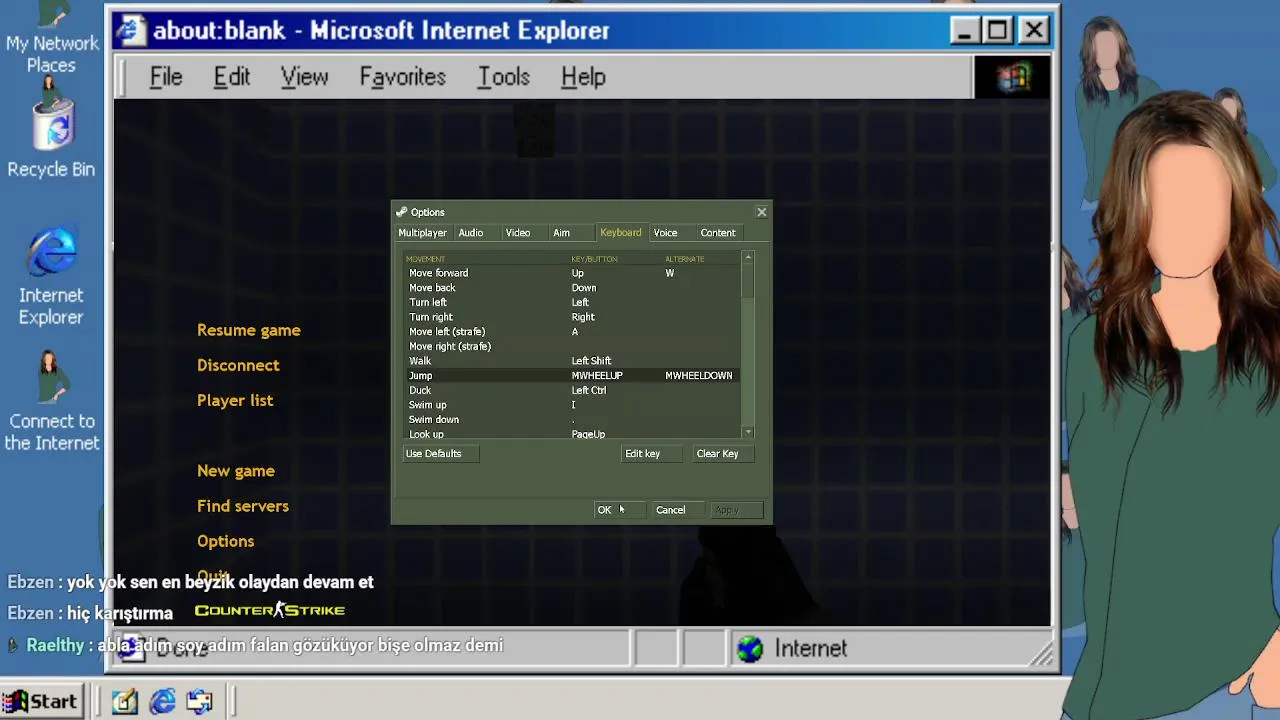The image size is (1280, 720).
Task: Select the Duck binding row
Action: pos(572,390)
